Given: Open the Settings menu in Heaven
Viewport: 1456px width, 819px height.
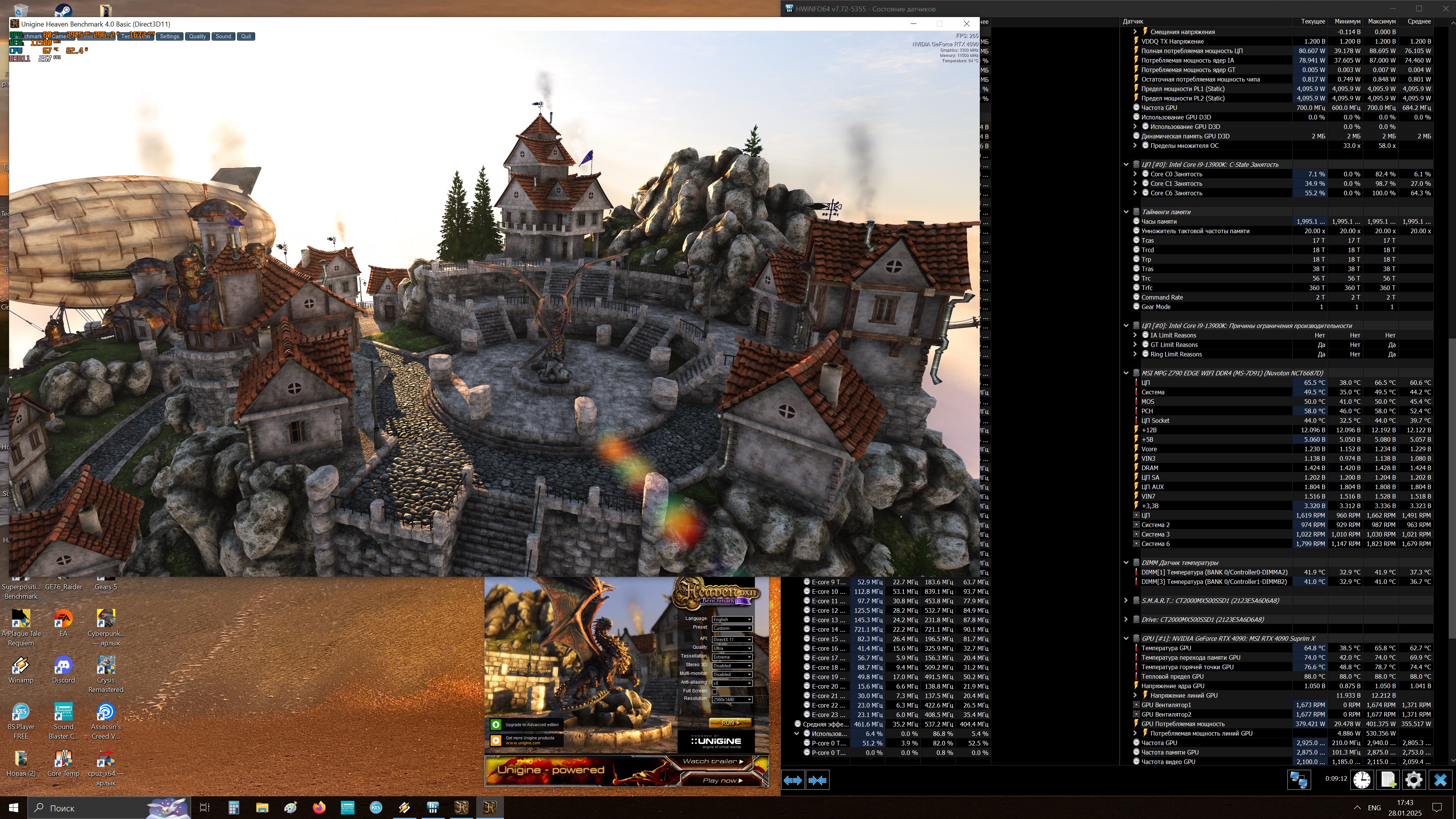Looking at the screenshot, I should click(169, 36).
